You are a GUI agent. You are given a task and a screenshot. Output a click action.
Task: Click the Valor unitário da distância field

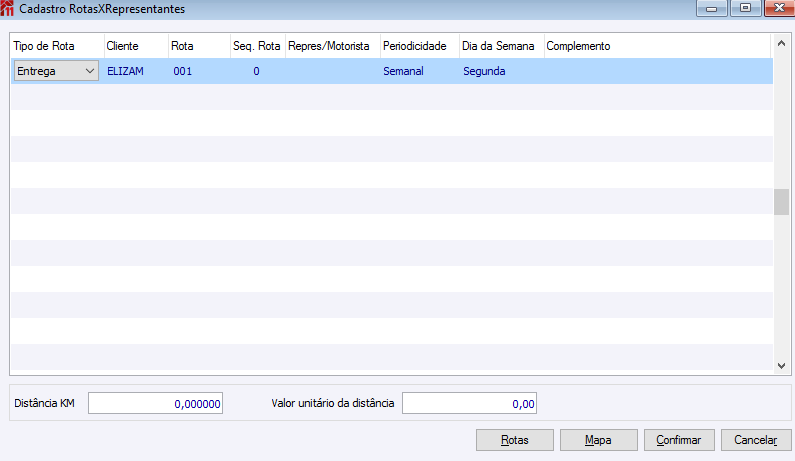coord(469,403)
